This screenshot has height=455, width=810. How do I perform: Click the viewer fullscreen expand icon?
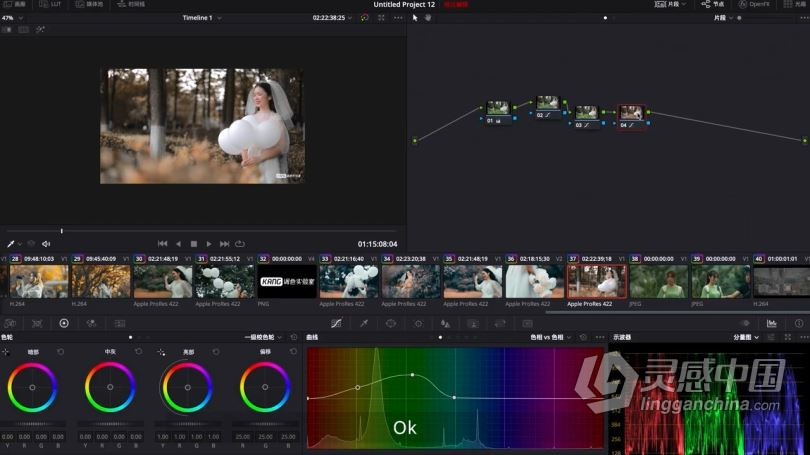381,18
